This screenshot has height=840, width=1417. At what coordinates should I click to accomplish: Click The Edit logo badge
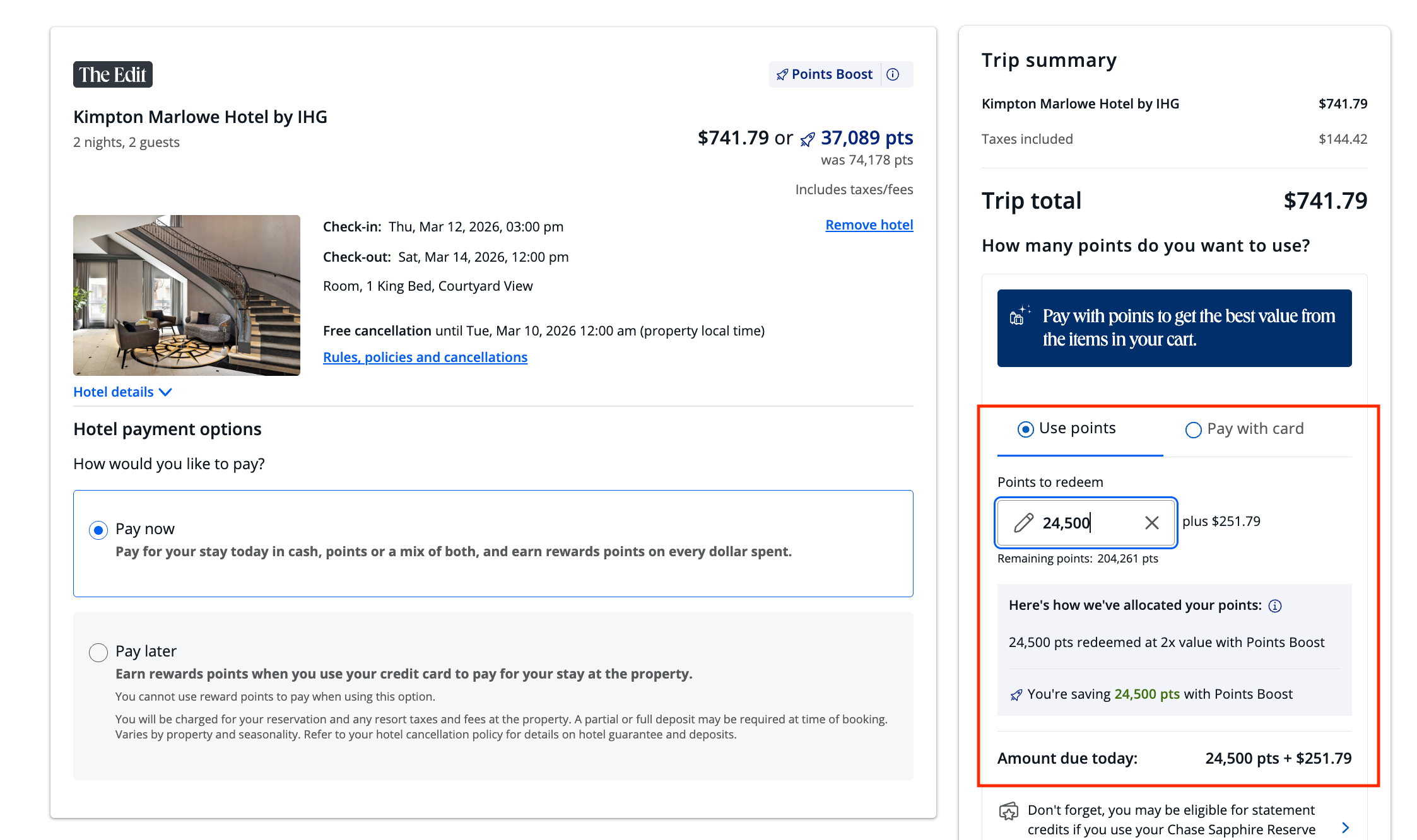(113, 74)
